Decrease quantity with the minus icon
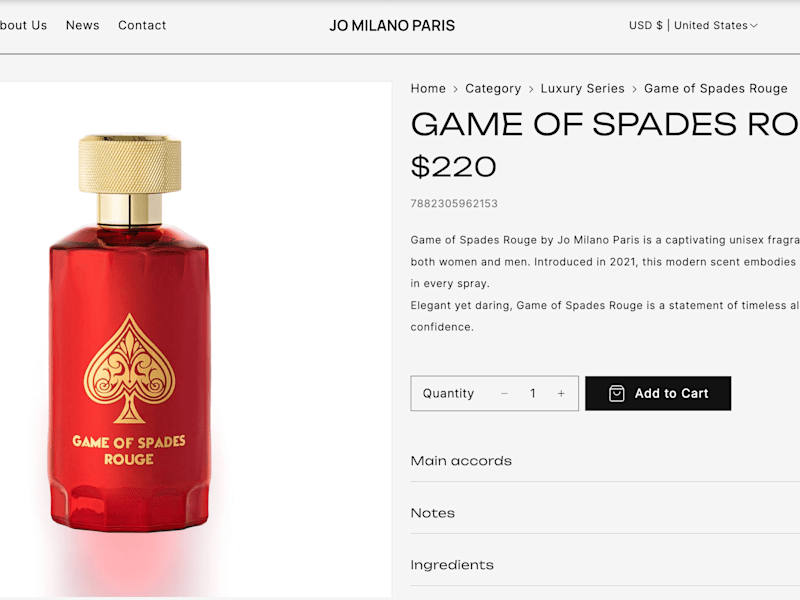This screenshot has width=800, height=600. pos(504,393)
